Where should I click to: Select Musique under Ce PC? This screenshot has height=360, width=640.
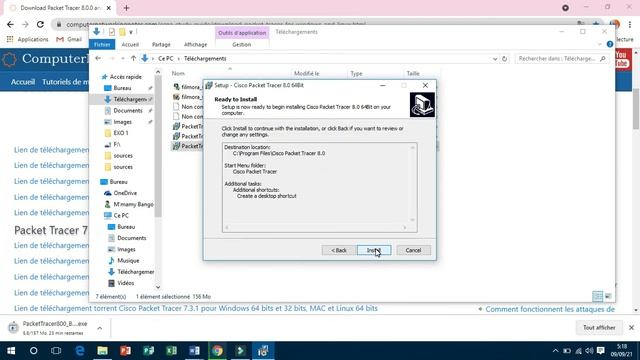click(128, 260)
